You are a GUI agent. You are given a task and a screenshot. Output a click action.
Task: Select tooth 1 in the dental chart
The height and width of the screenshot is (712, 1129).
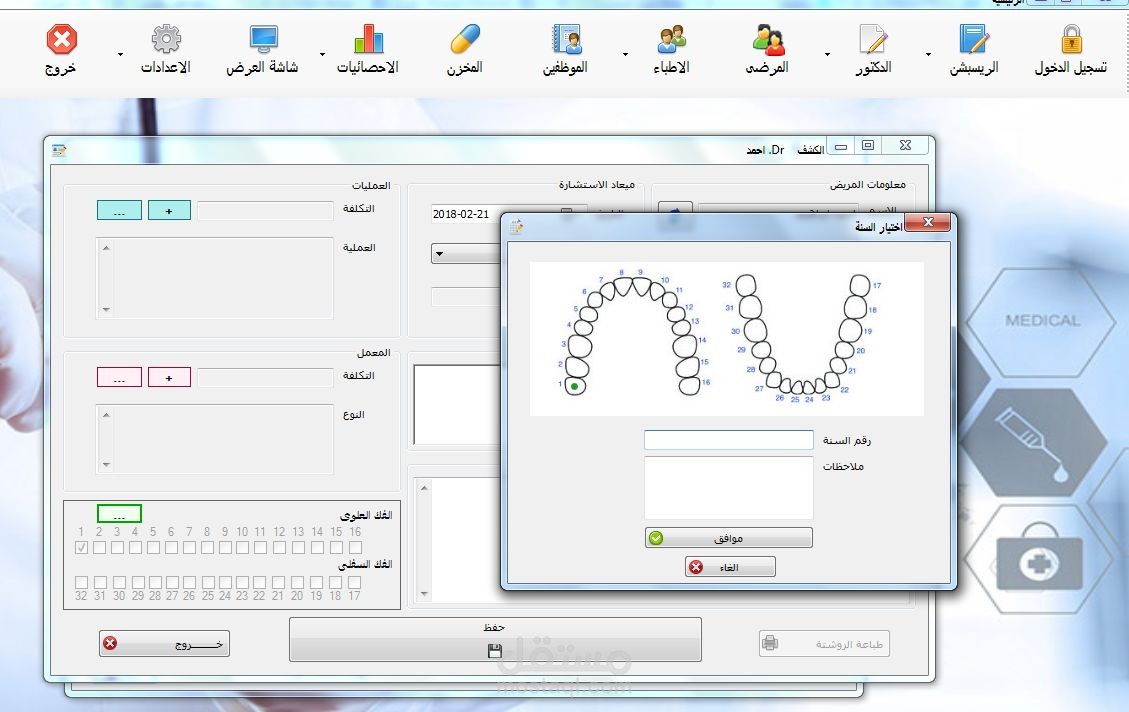point(575,387)
